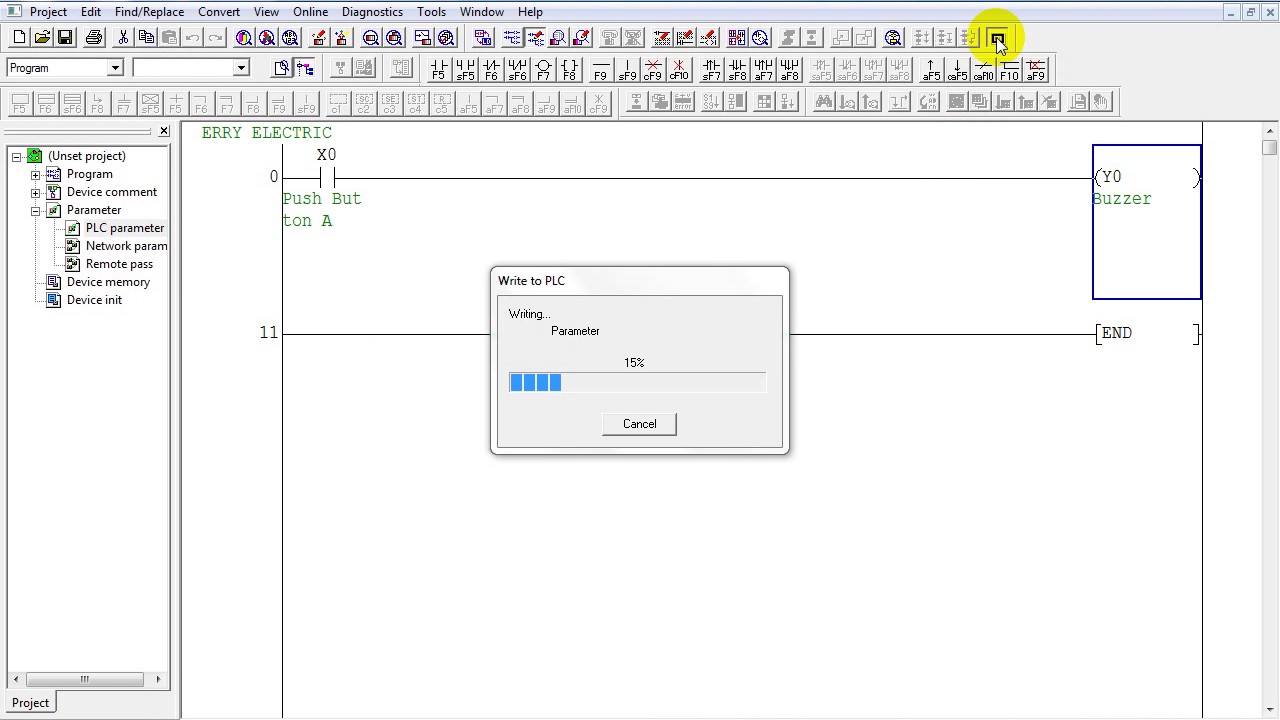Select Device memory in tree

coord(108,282)
